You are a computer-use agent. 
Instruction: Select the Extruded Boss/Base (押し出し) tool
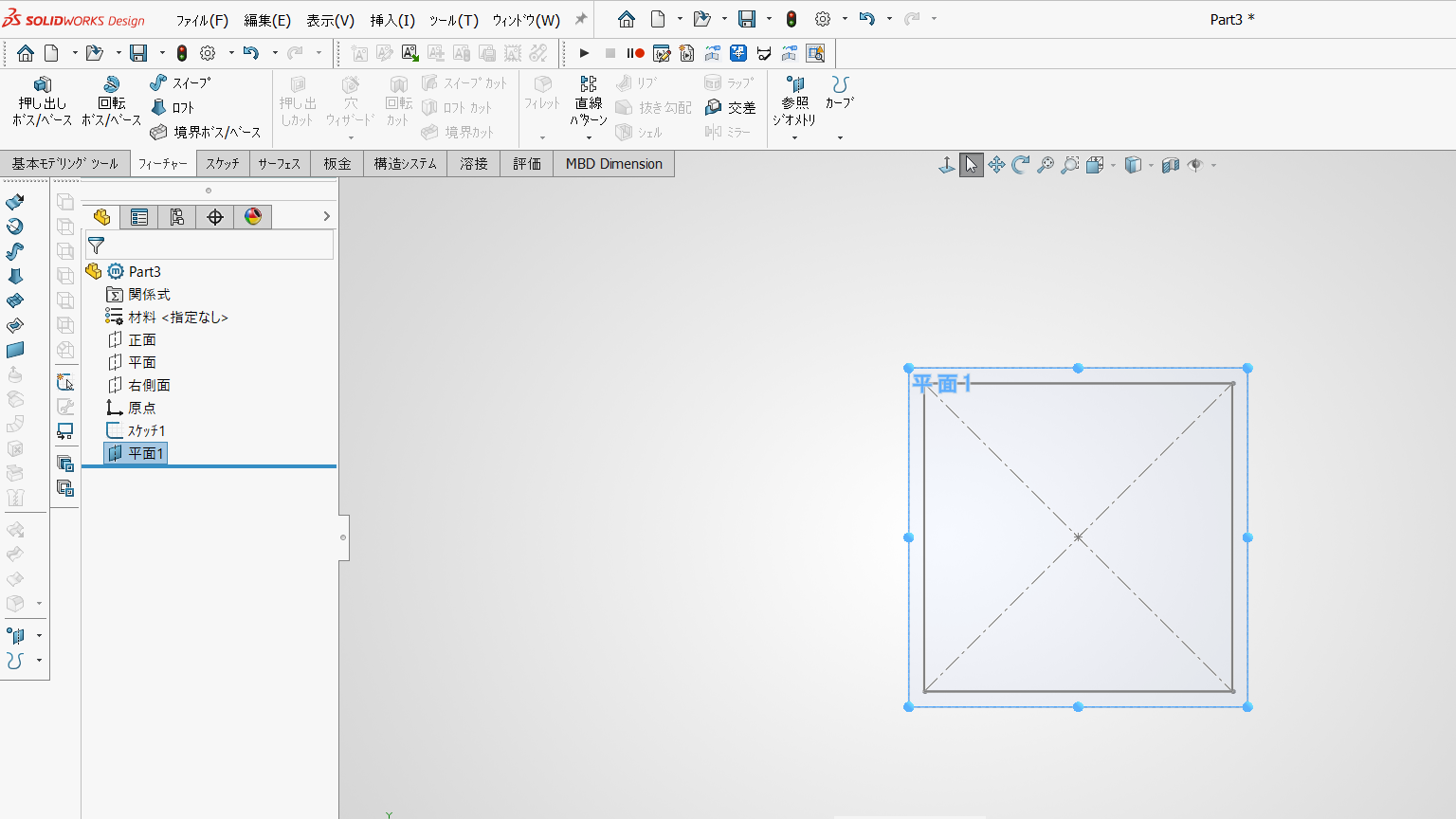[x=42, y=101]
